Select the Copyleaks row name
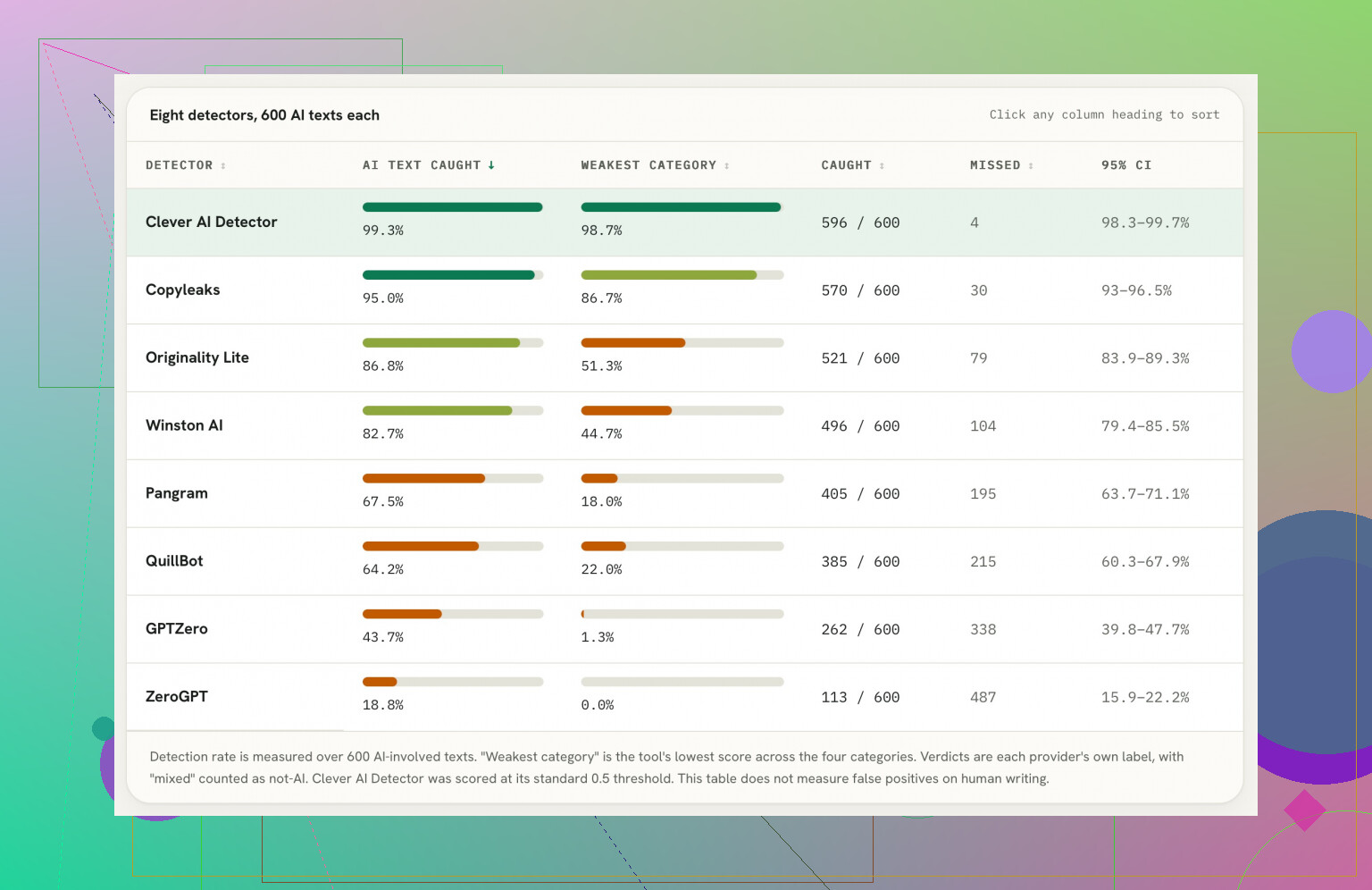Image resolution: width=1372 pixels, height=890 pixels. click(182, 290)
